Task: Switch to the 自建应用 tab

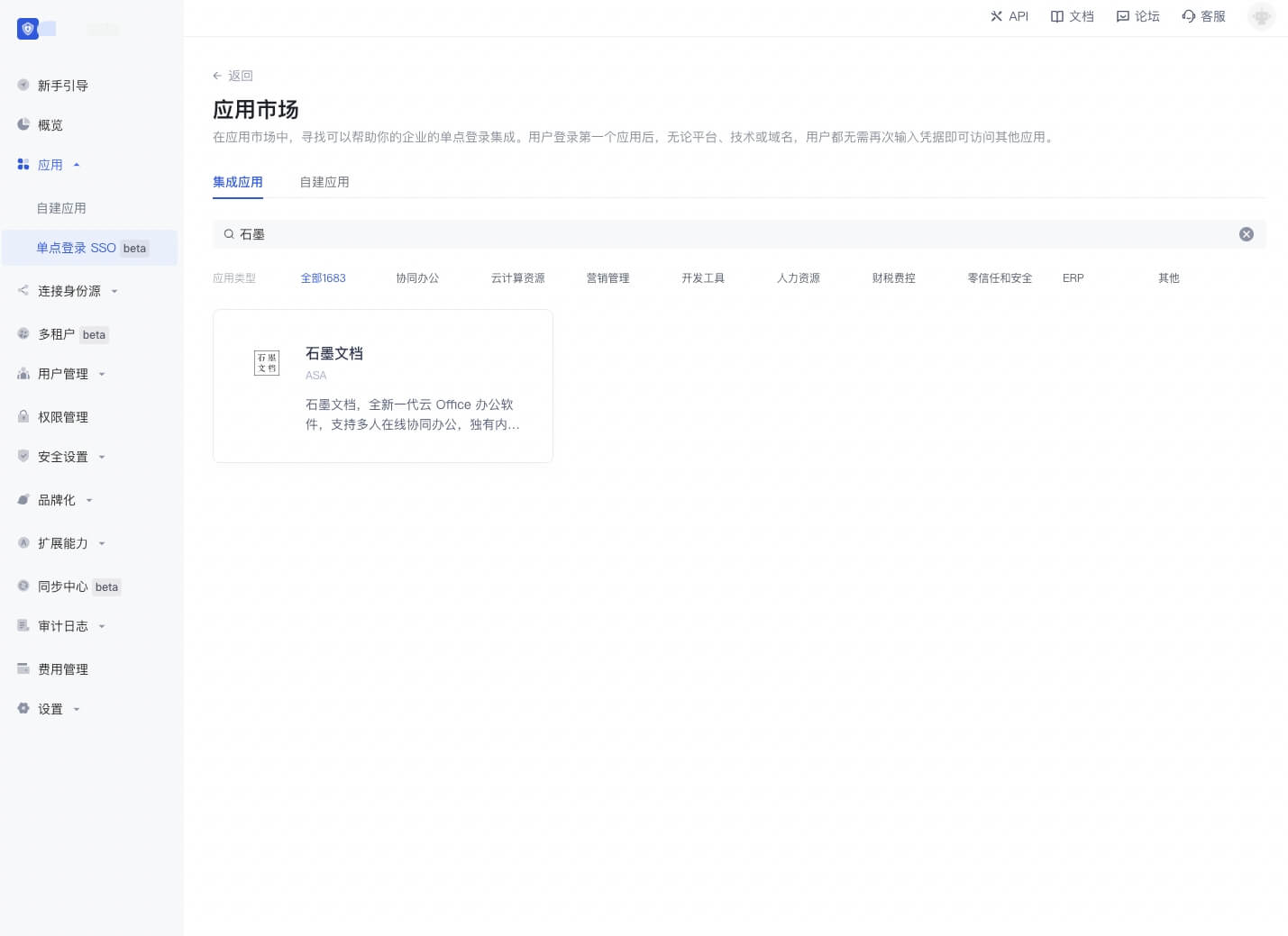Action: click(x=324, y=182)
